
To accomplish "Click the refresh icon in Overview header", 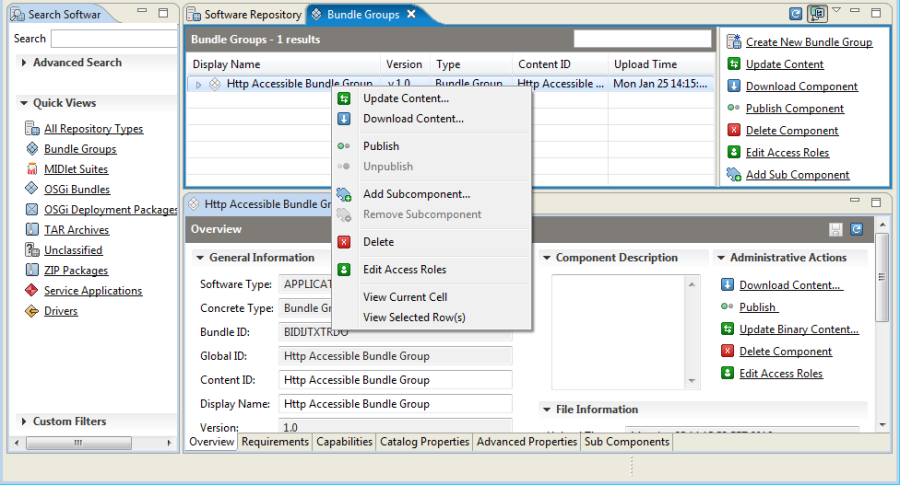I will coord(856,229).
